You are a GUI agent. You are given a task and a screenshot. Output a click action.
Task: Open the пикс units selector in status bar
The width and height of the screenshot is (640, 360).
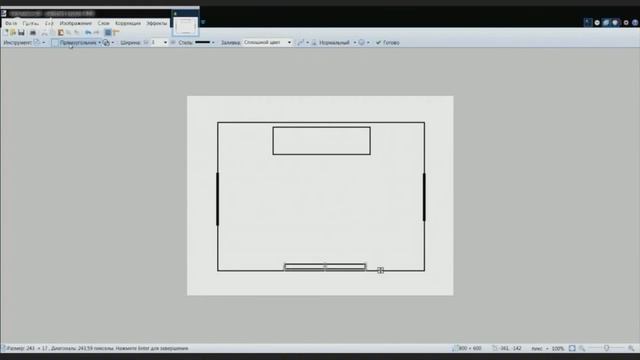pyautogui.click(x=540, y=348)
